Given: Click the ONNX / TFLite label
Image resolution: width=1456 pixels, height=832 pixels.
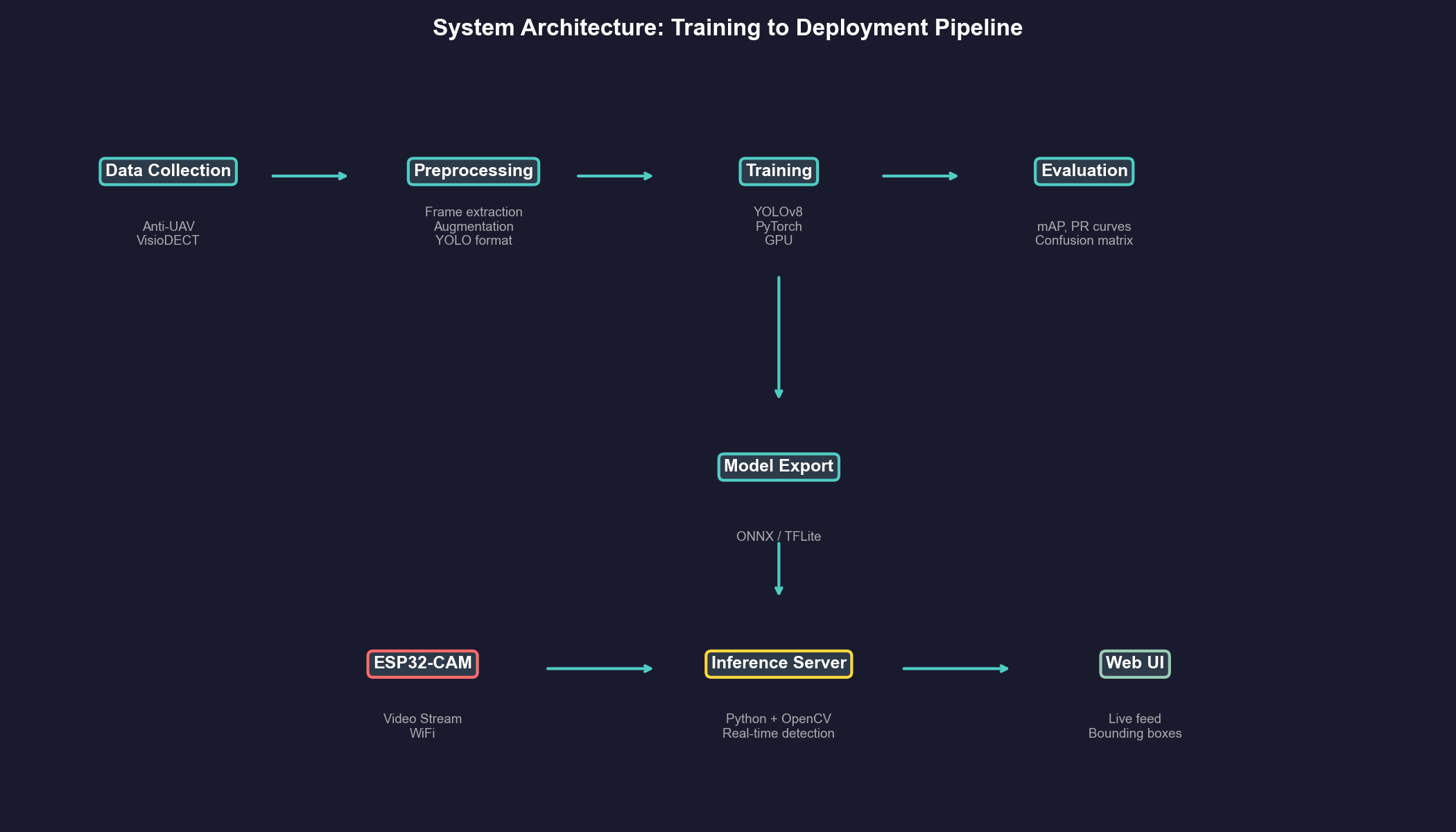Looking at the screenshot, I should point(778,536).
